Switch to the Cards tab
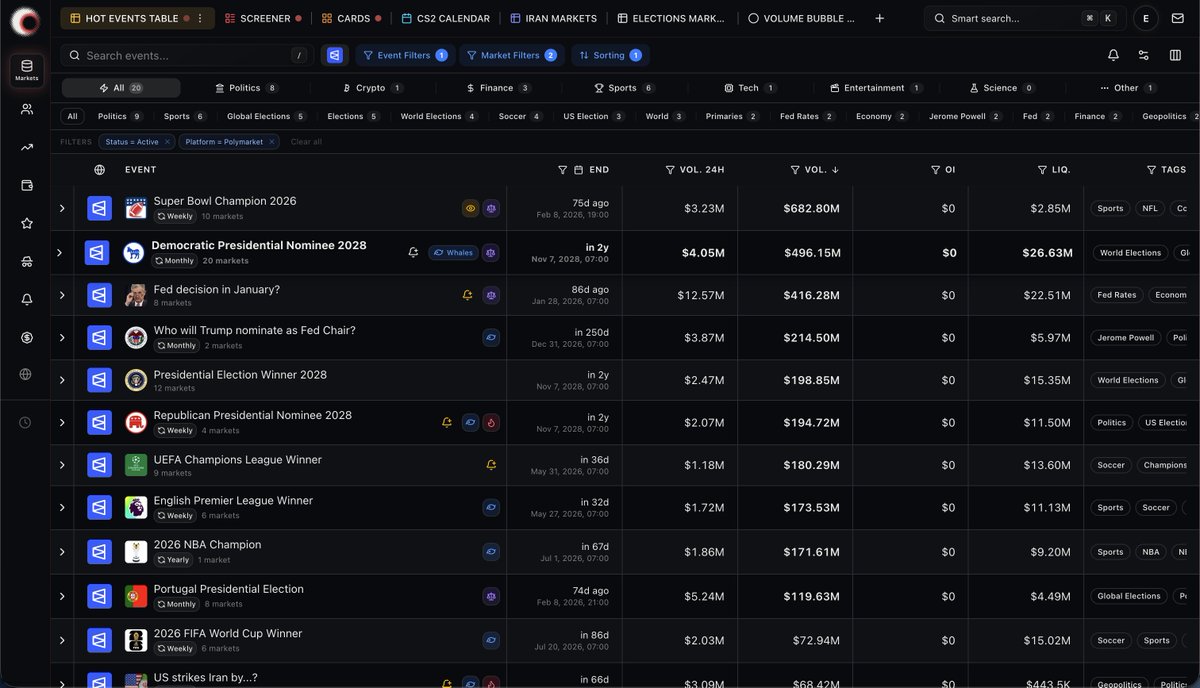 coord(352,18)
